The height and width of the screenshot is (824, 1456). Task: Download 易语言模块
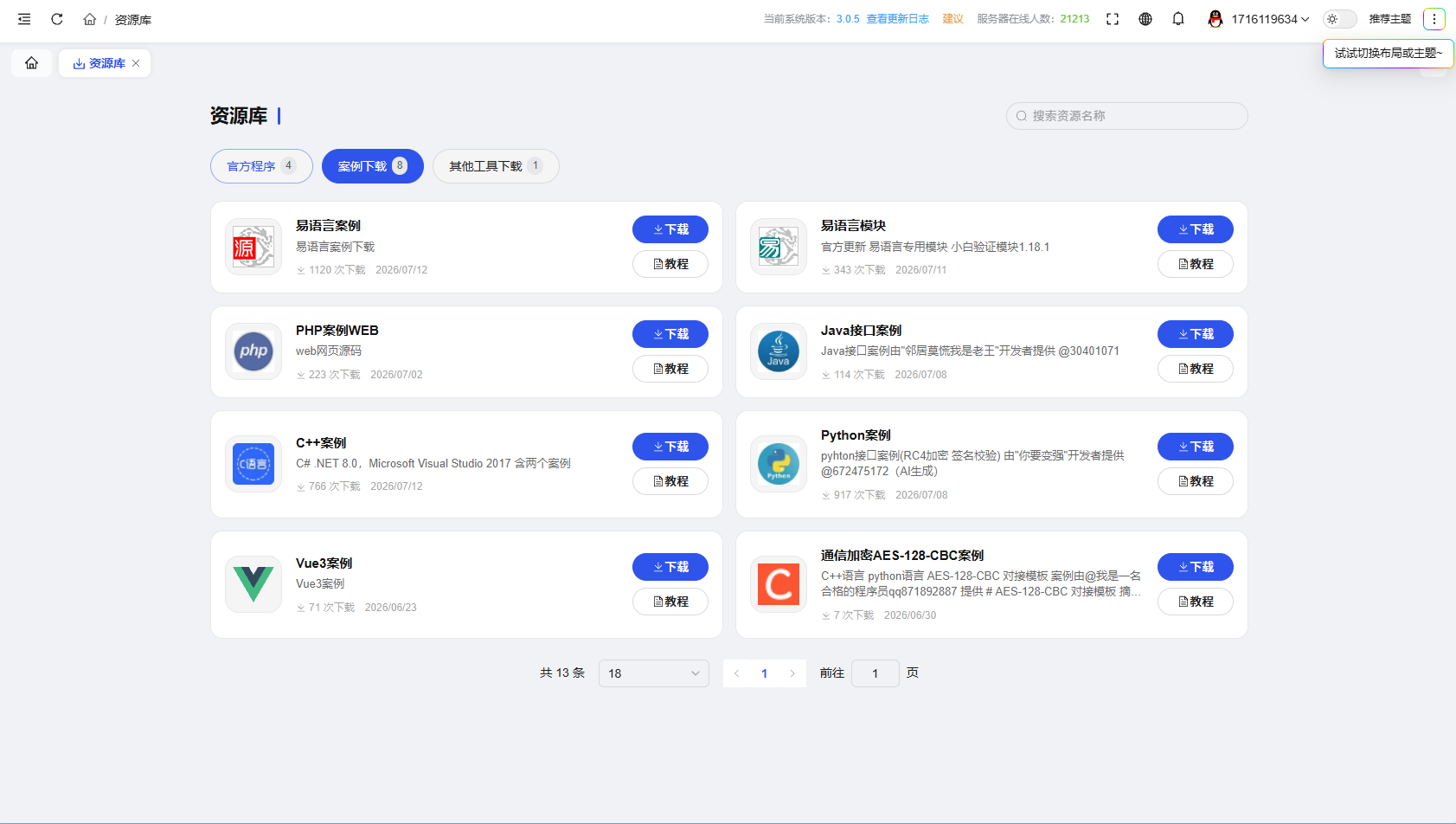pyautogui.click(x=1196, y=229)
